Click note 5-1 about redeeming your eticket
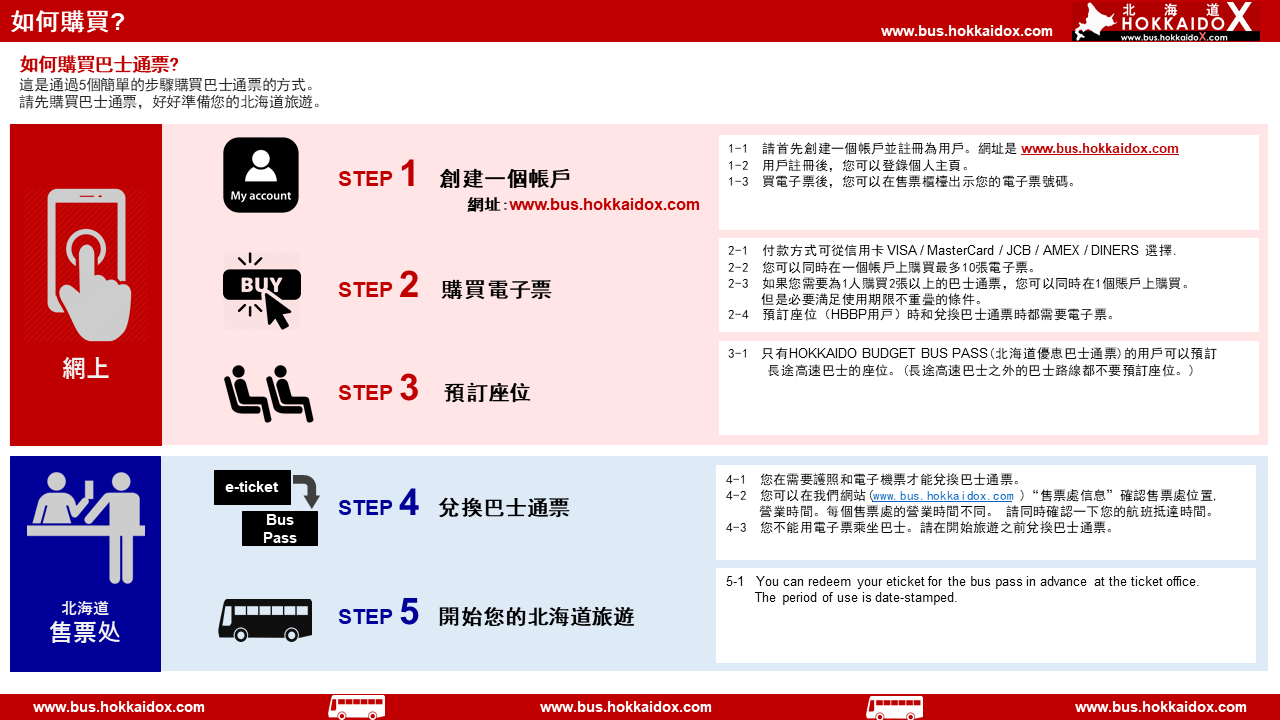Screen dimensions: 1280x720 [x=963, y=581]
